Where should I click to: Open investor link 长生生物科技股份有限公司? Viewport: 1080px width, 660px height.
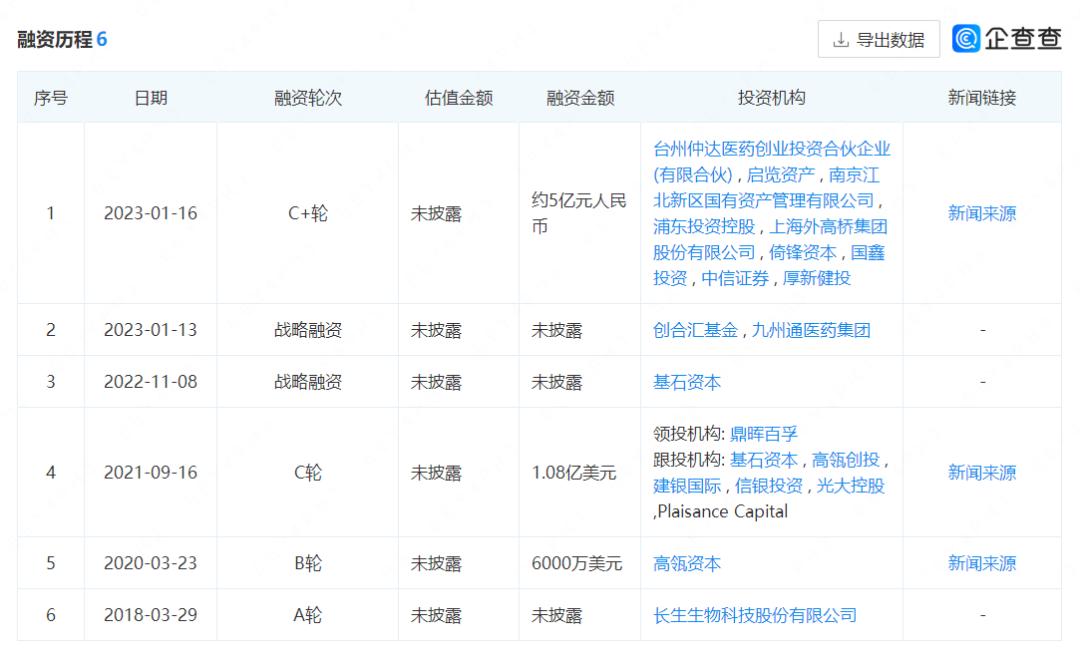(x=755, y=615)
